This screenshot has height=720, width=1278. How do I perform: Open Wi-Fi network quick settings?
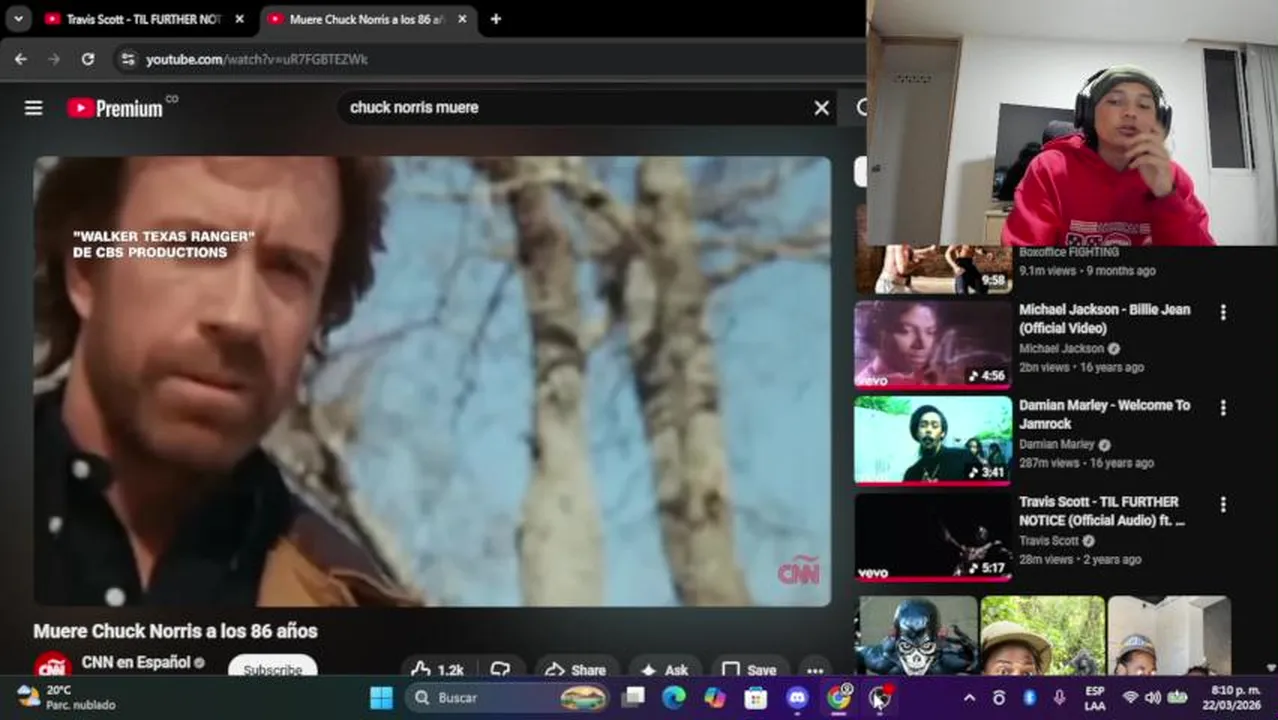tap(1130, 697)
